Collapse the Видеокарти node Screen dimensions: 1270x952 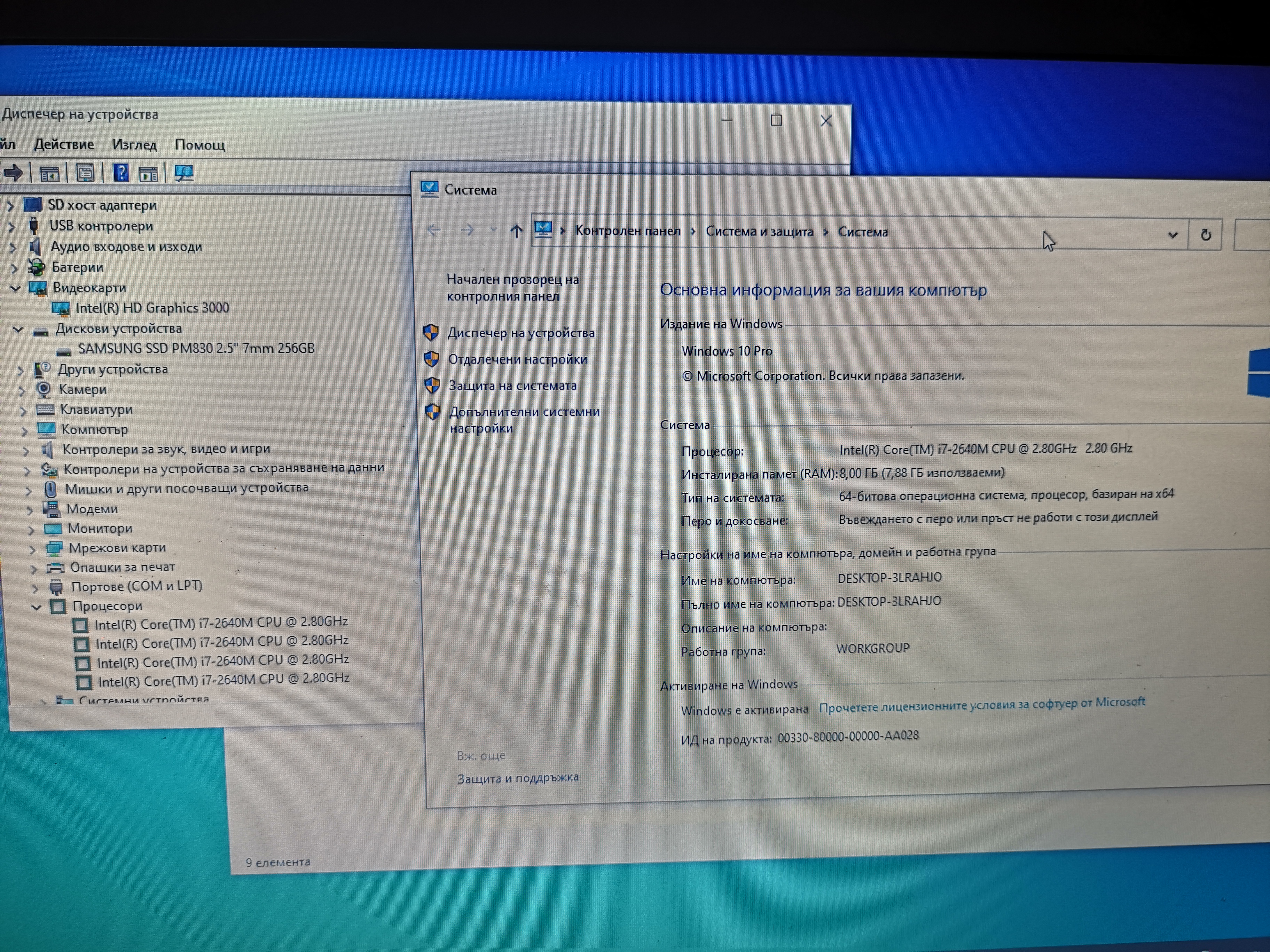[16, 288]
